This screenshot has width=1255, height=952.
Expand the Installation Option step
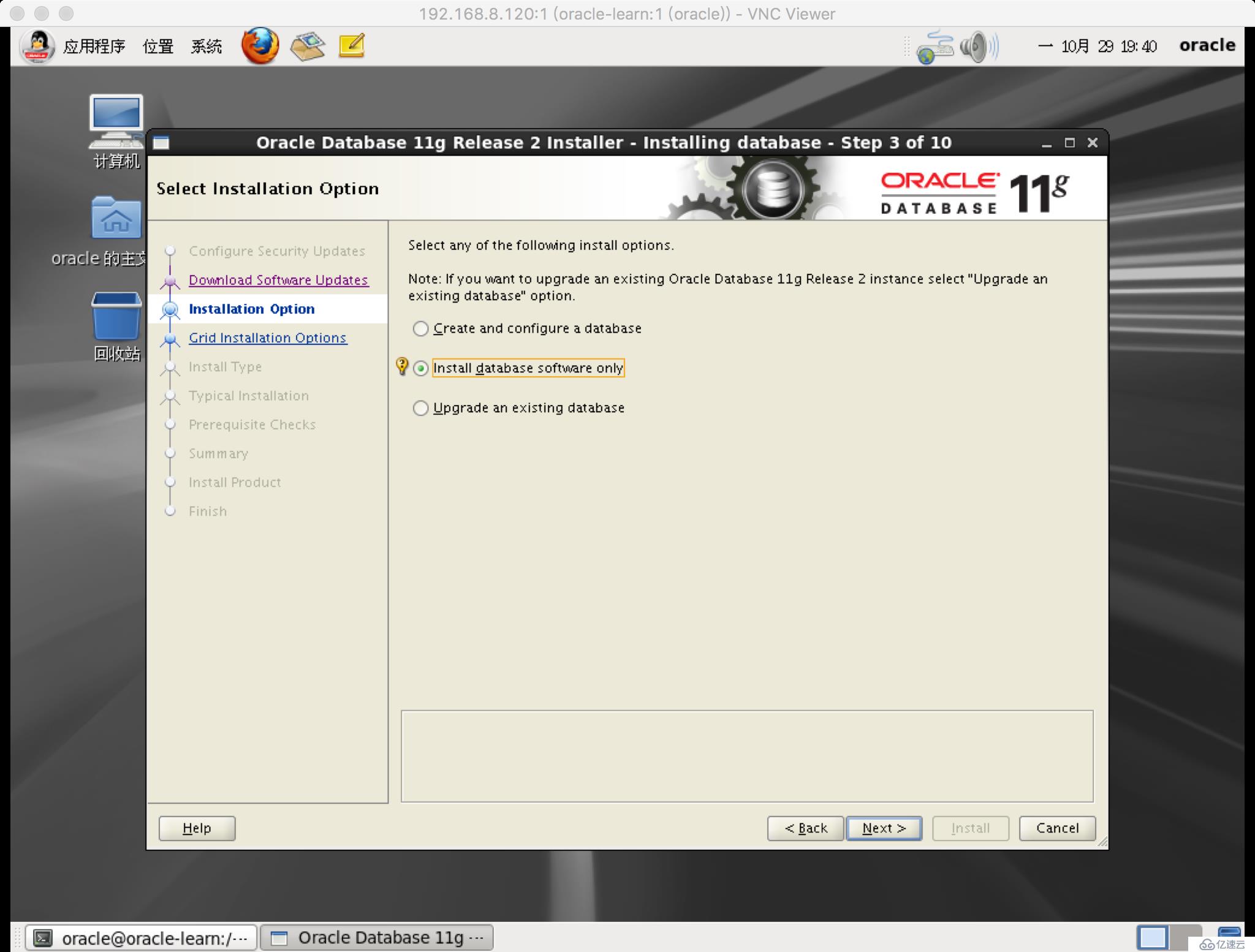coord(251,308)
